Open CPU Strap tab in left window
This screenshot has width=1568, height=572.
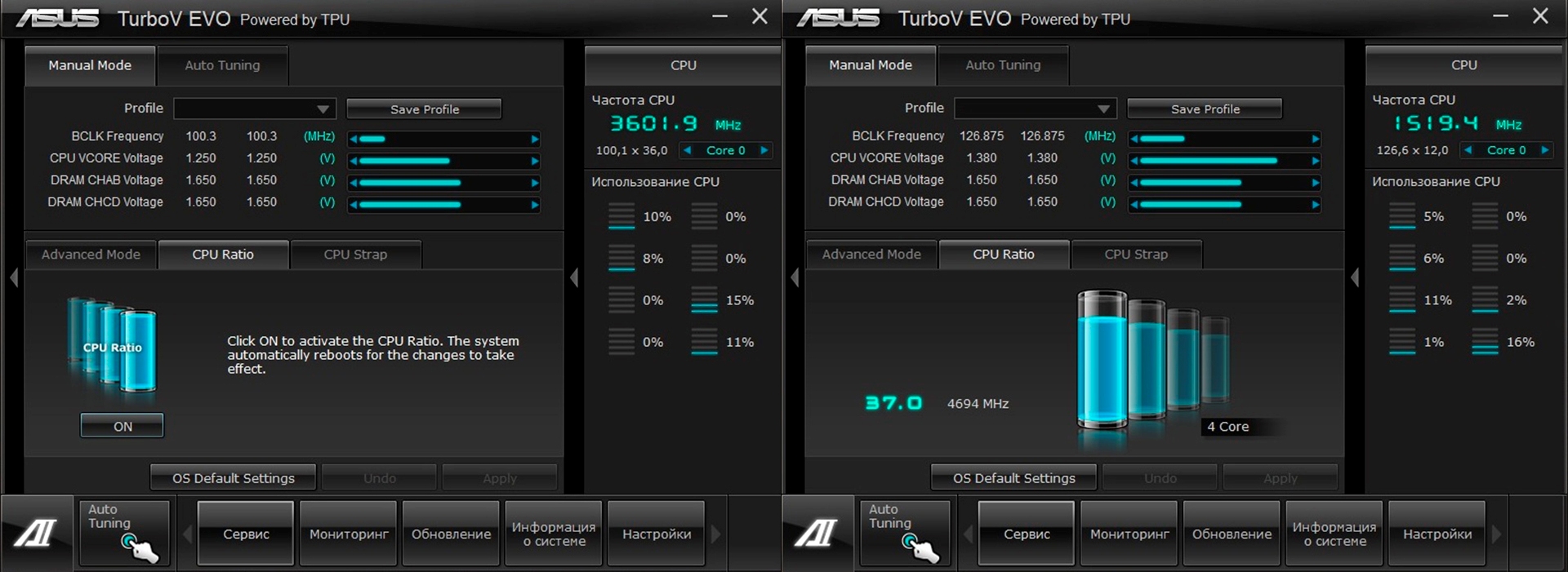[x=355, y=255]
